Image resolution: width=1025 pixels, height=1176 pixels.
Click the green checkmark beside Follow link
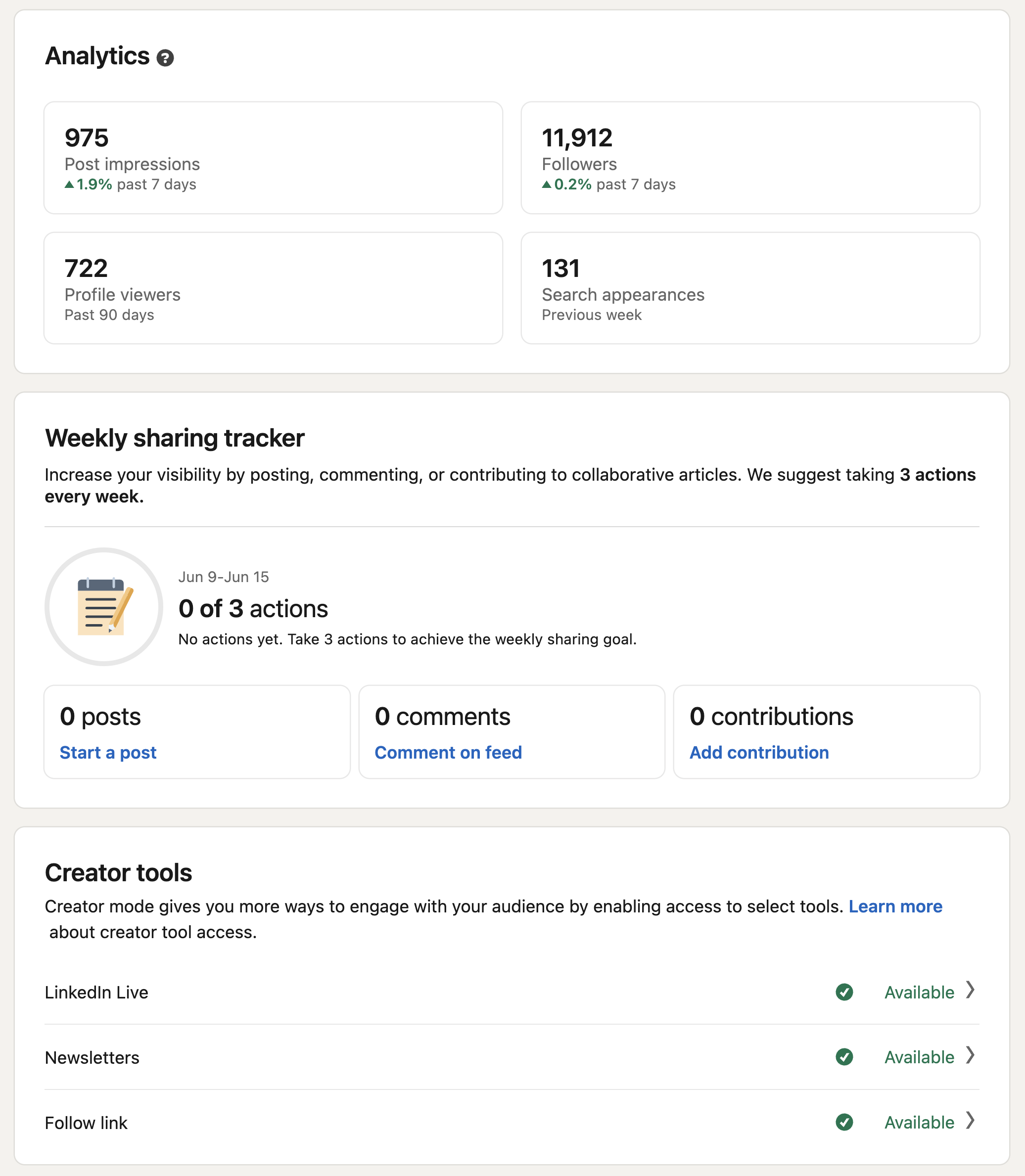click(x=844, y=1123)
